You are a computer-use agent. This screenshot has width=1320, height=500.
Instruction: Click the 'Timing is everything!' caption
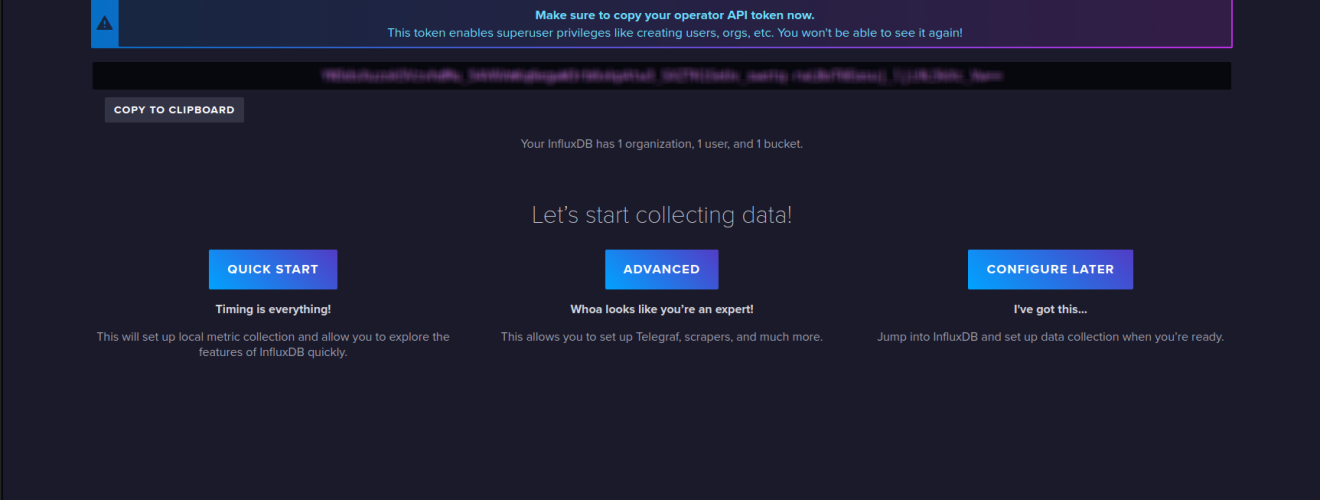(x=273, y=310)
